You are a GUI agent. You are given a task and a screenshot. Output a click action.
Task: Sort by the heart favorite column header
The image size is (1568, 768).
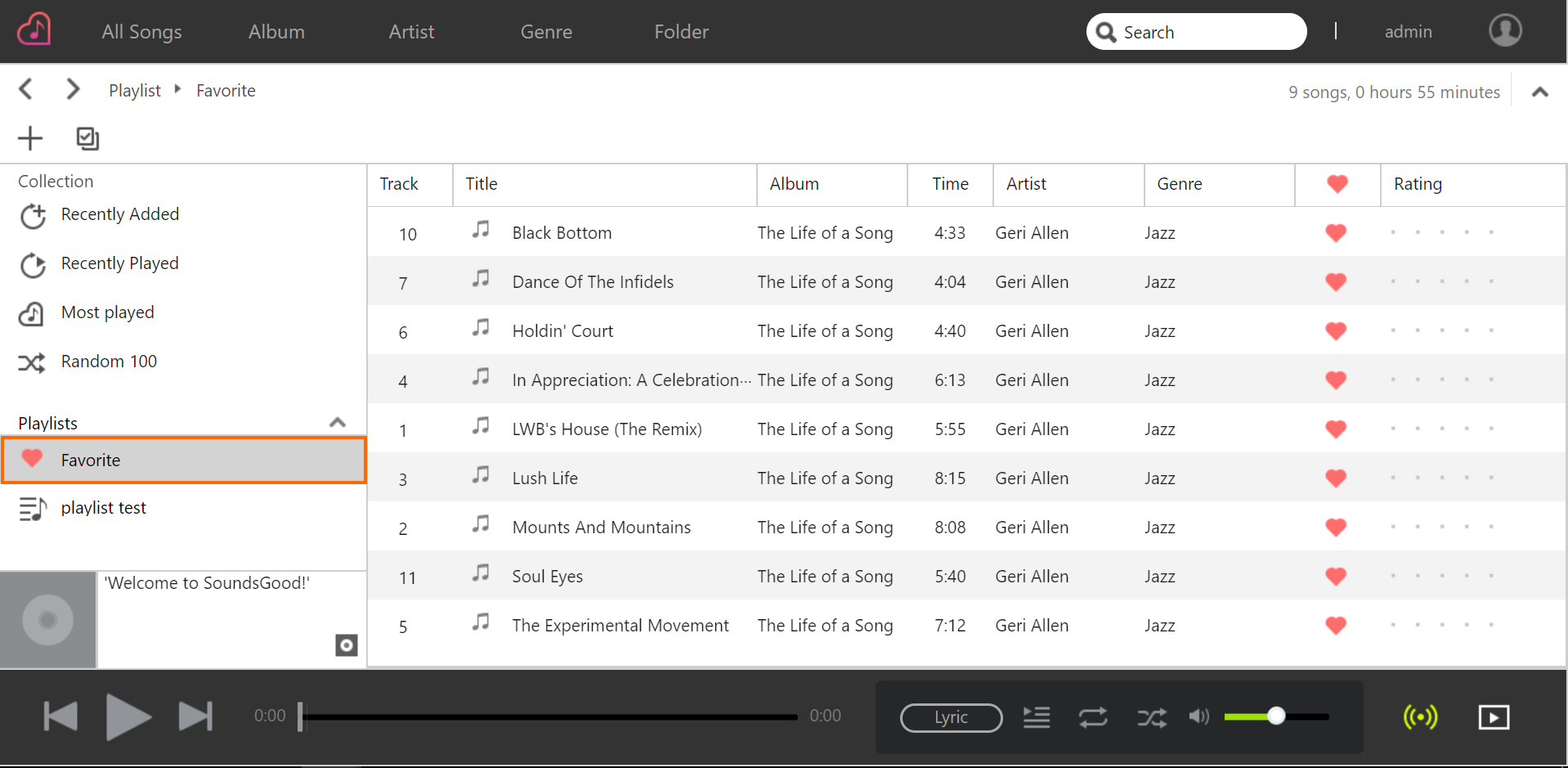pyautogui.click(x=1337, y=184)
